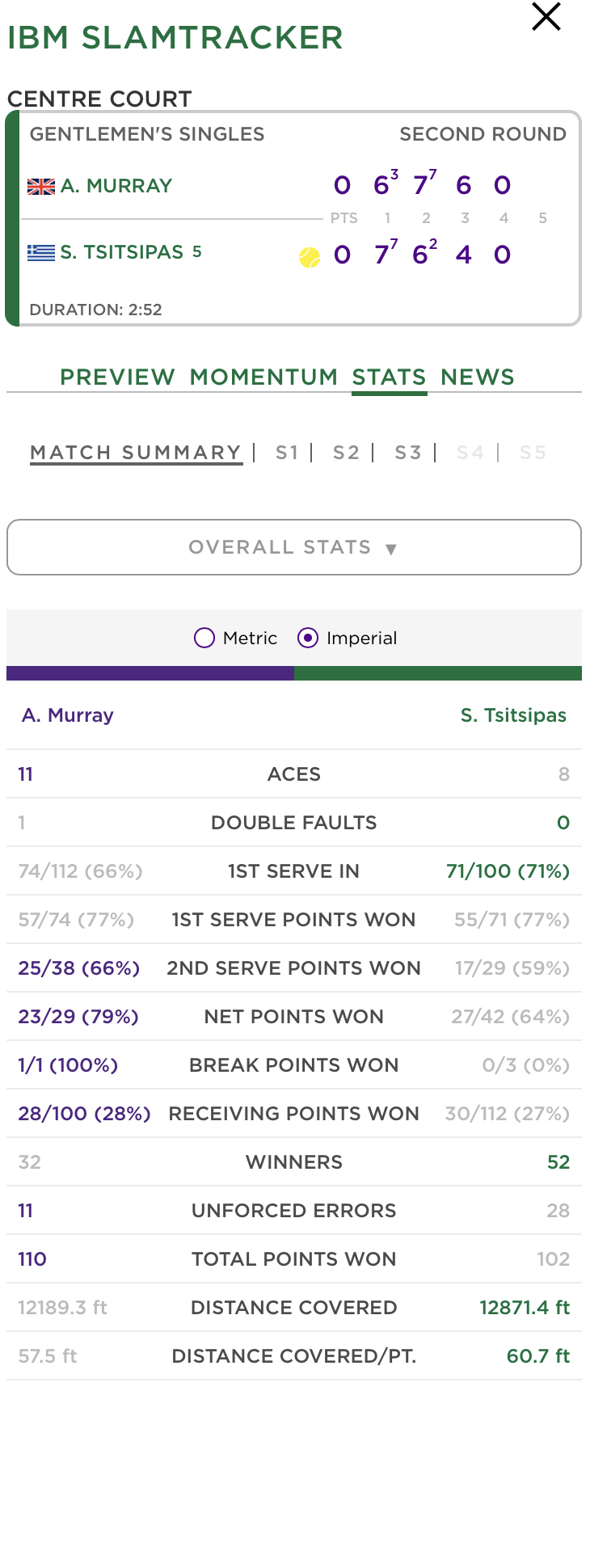Select the Metric radio button
Screen dimensions: 590x1568
[204, 638]
